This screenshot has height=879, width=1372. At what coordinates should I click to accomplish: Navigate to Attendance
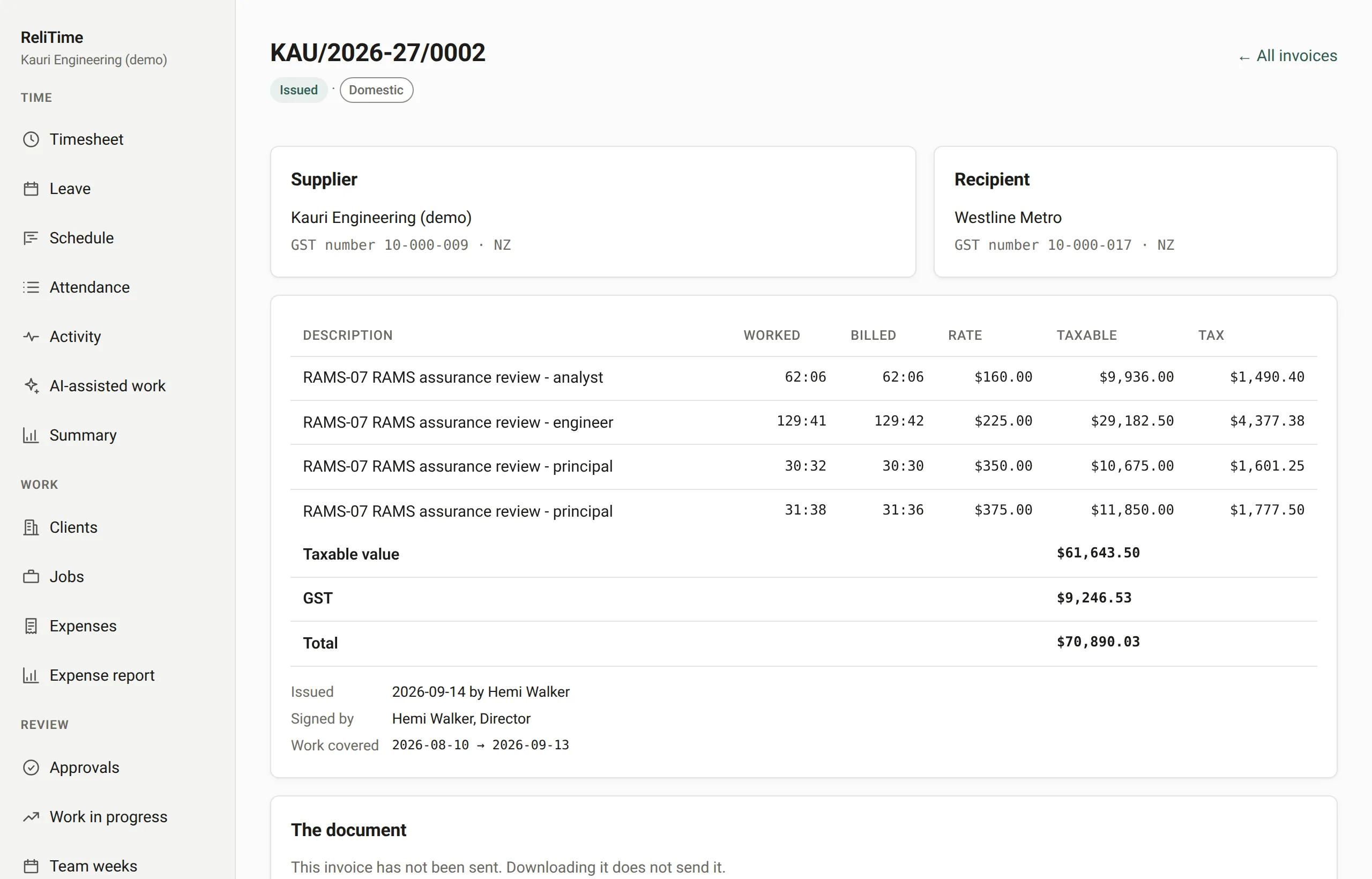click(x=90, y=287)
